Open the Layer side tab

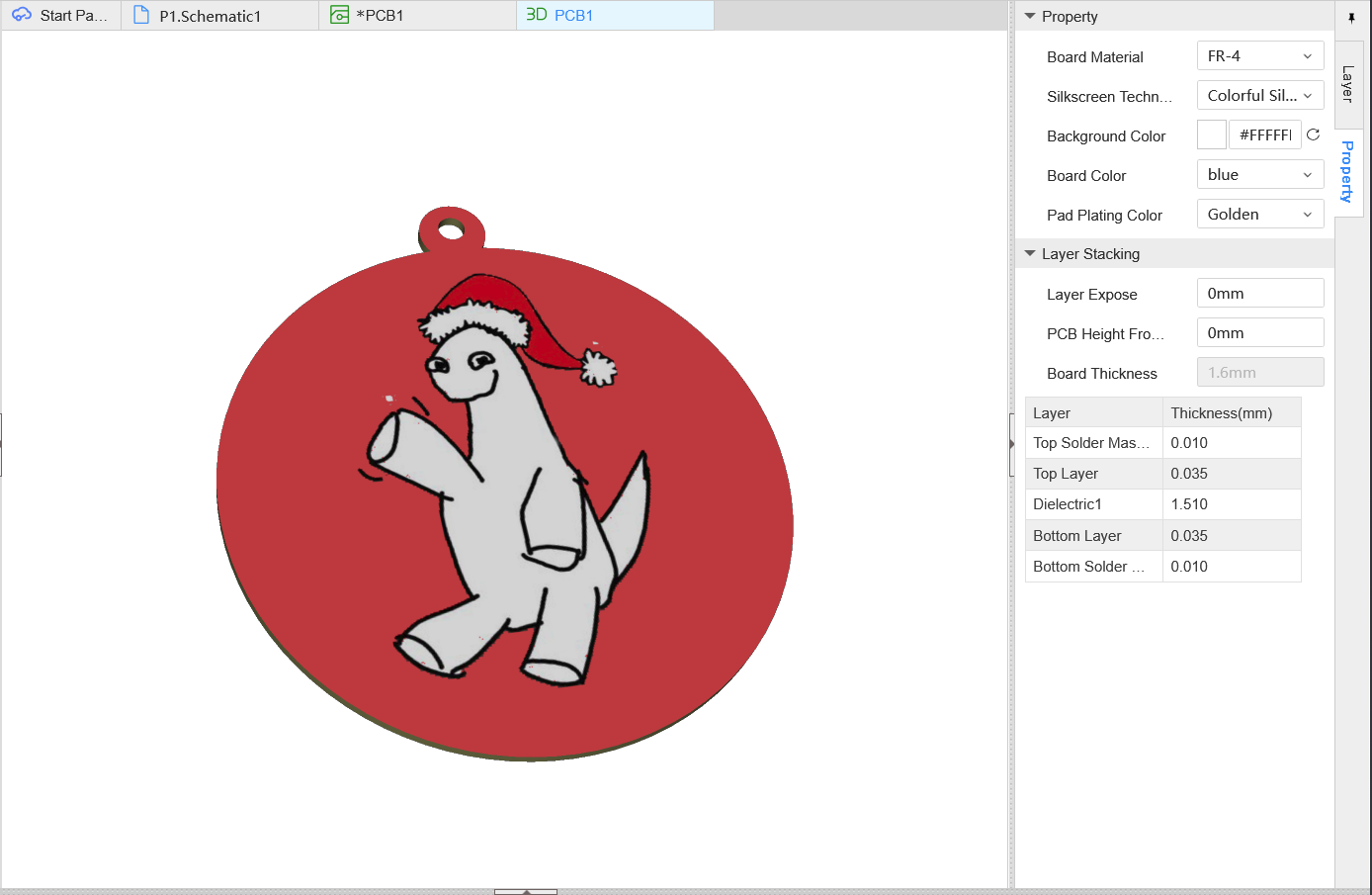point(1348,84)
